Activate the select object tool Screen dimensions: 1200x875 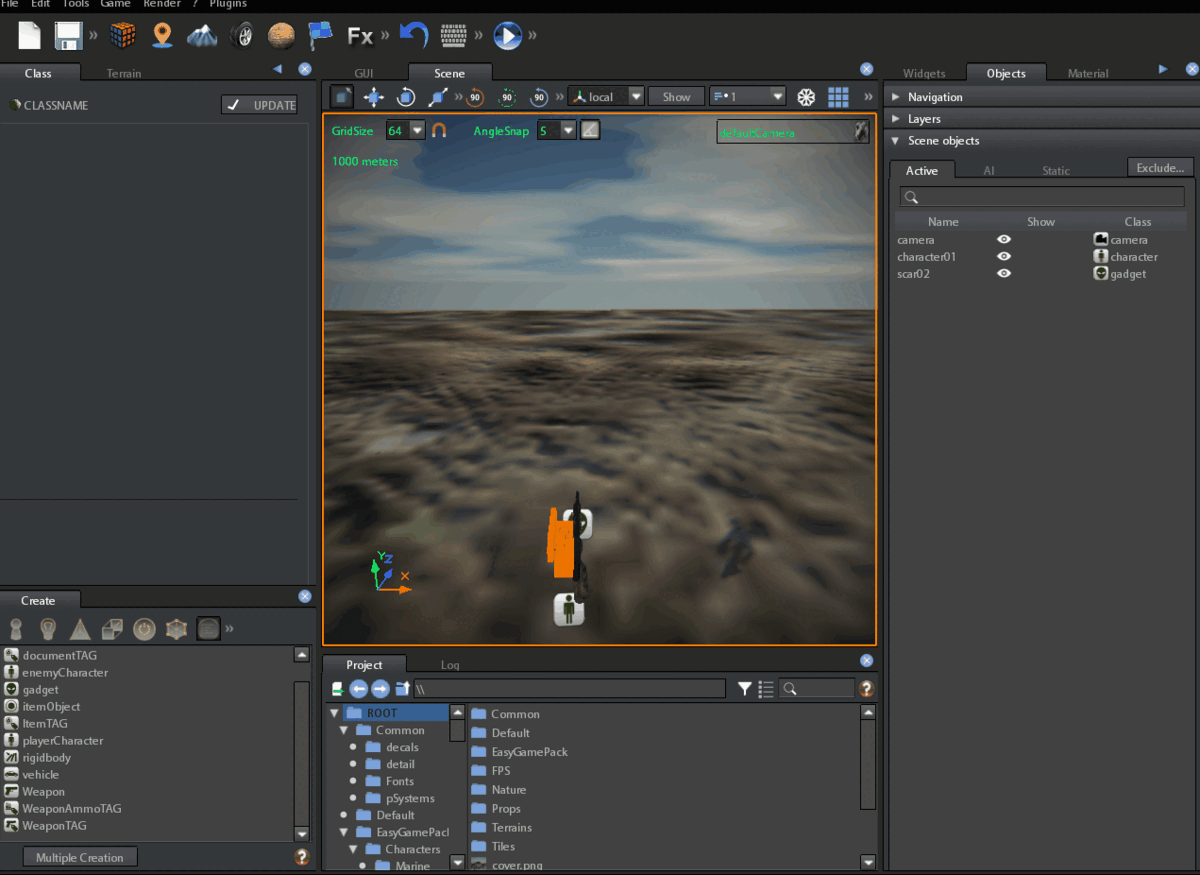(342, 97)
